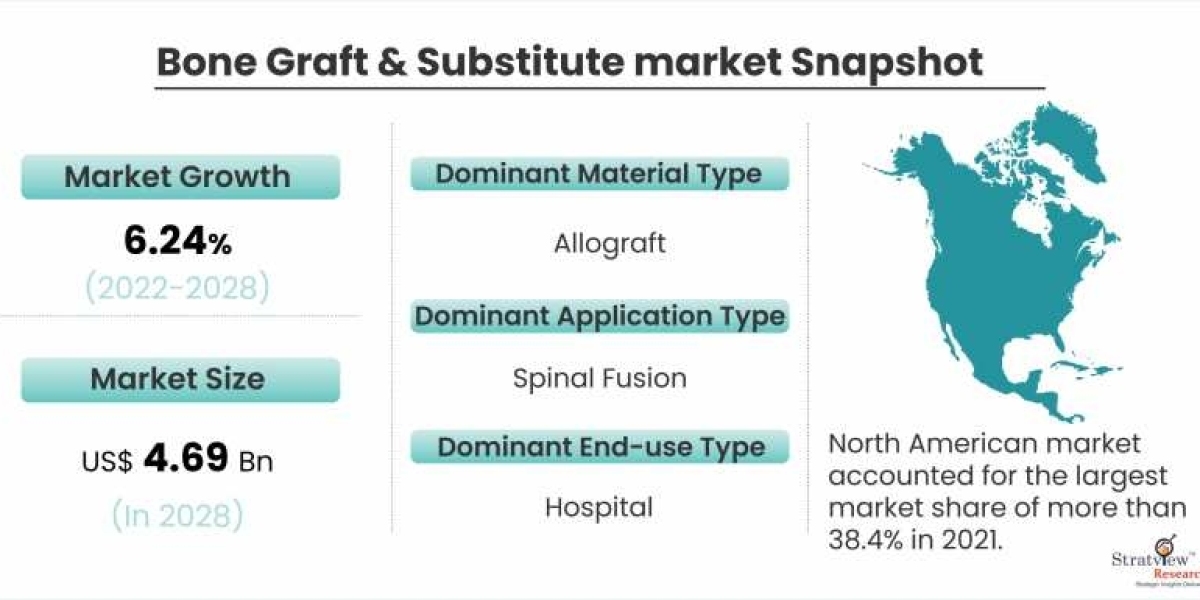1200x600 pixels.
Task: Click the Dominant End-use Type header
Action: point(599,447)
